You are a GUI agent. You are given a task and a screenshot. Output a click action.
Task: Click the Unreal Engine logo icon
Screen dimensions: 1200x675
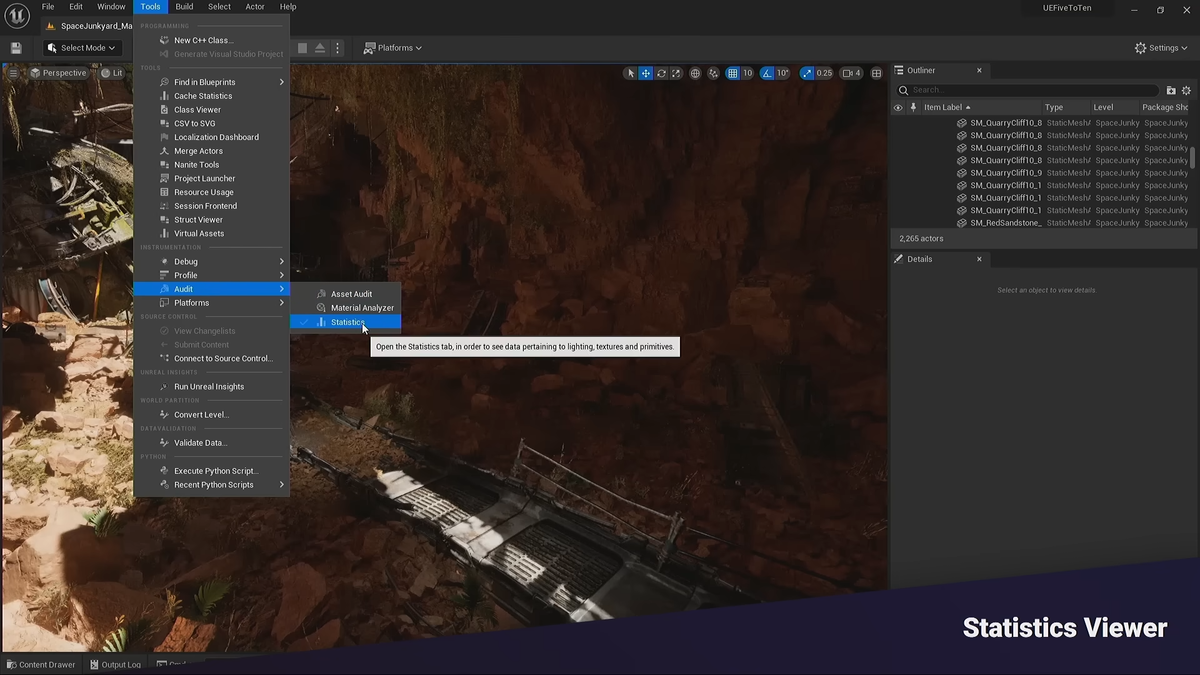17,17
